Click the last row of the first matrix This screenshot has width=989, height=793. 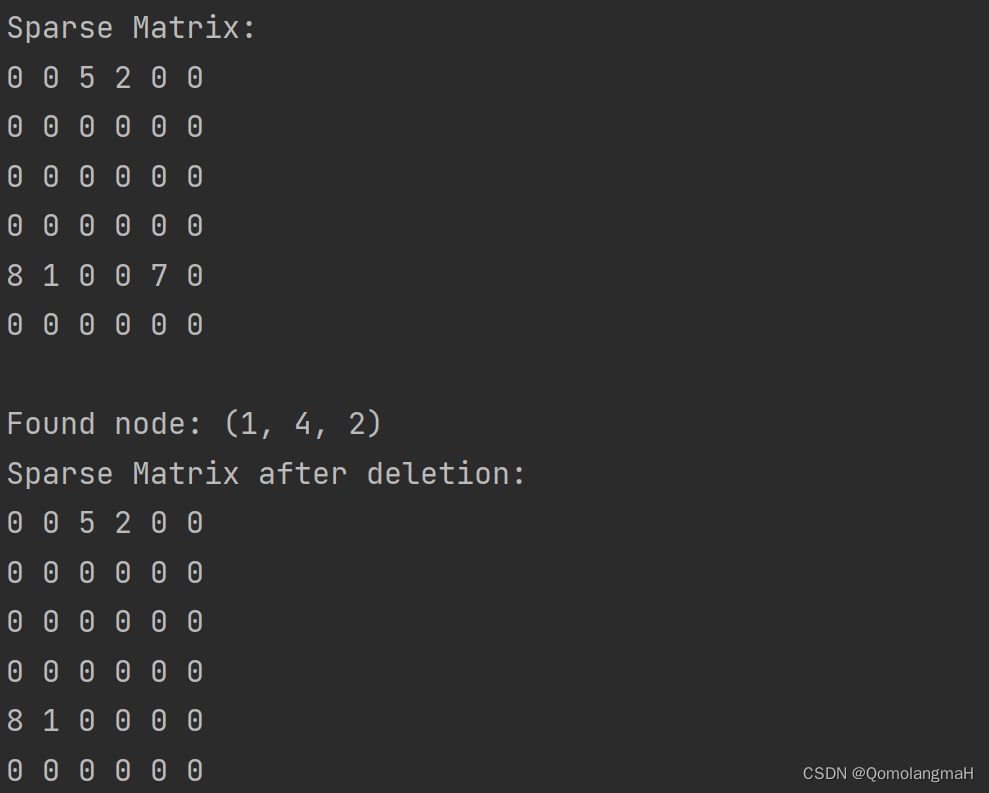(x=105, y=325)
